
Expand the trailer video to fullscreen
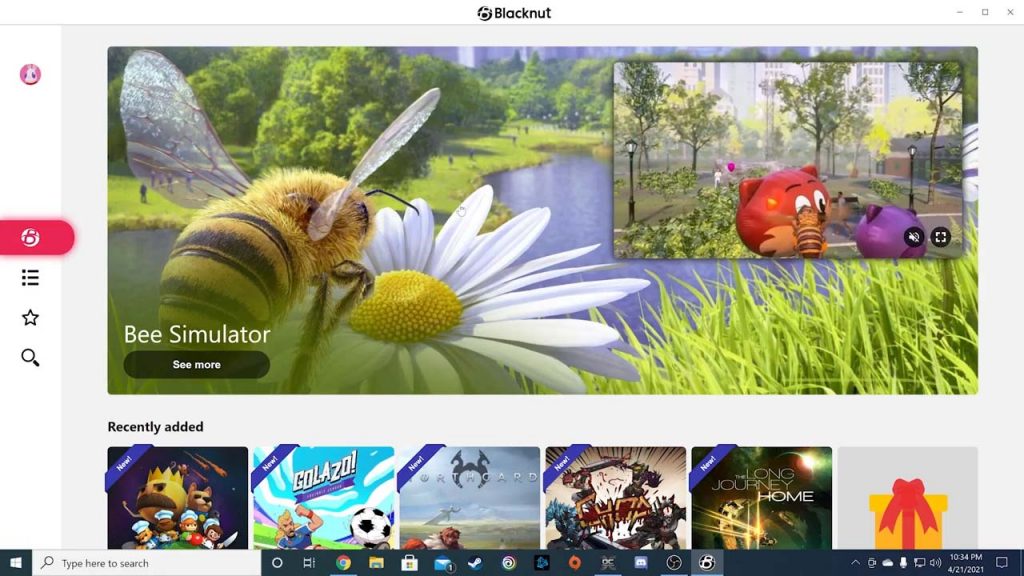[940, 237]
